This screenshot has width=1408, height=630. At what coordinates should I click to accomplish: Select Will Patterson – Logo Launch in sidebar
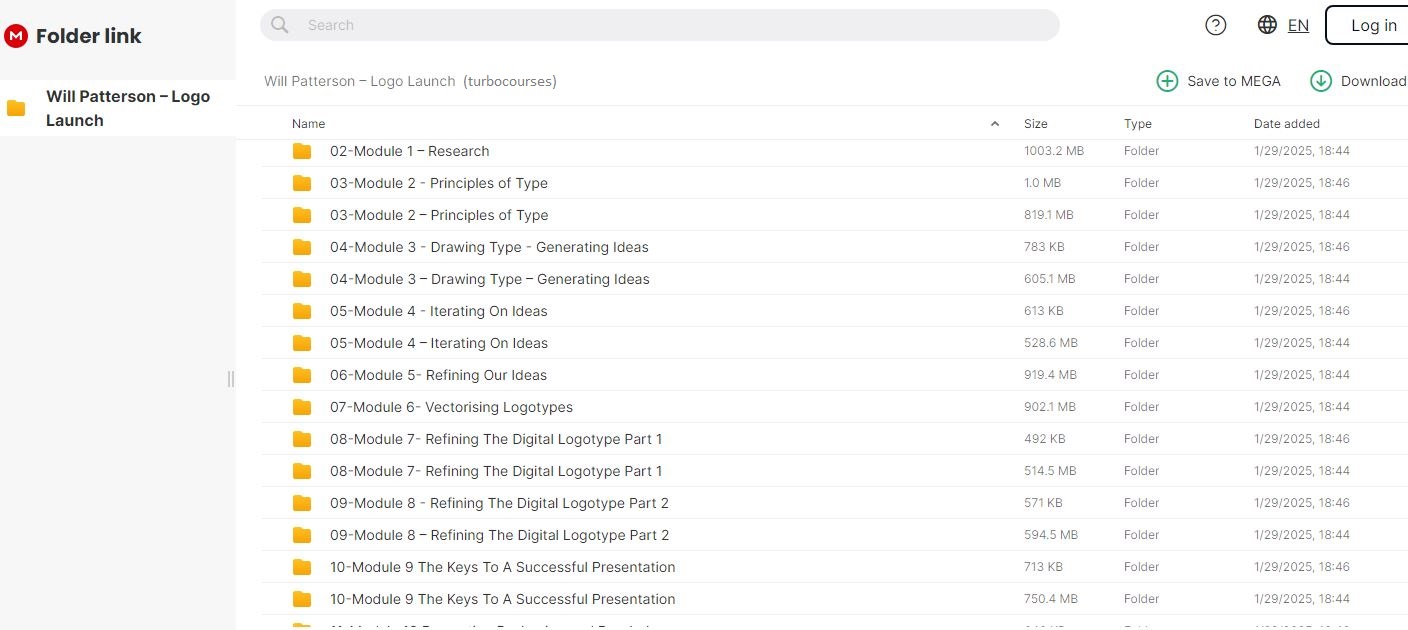(128, 108)
